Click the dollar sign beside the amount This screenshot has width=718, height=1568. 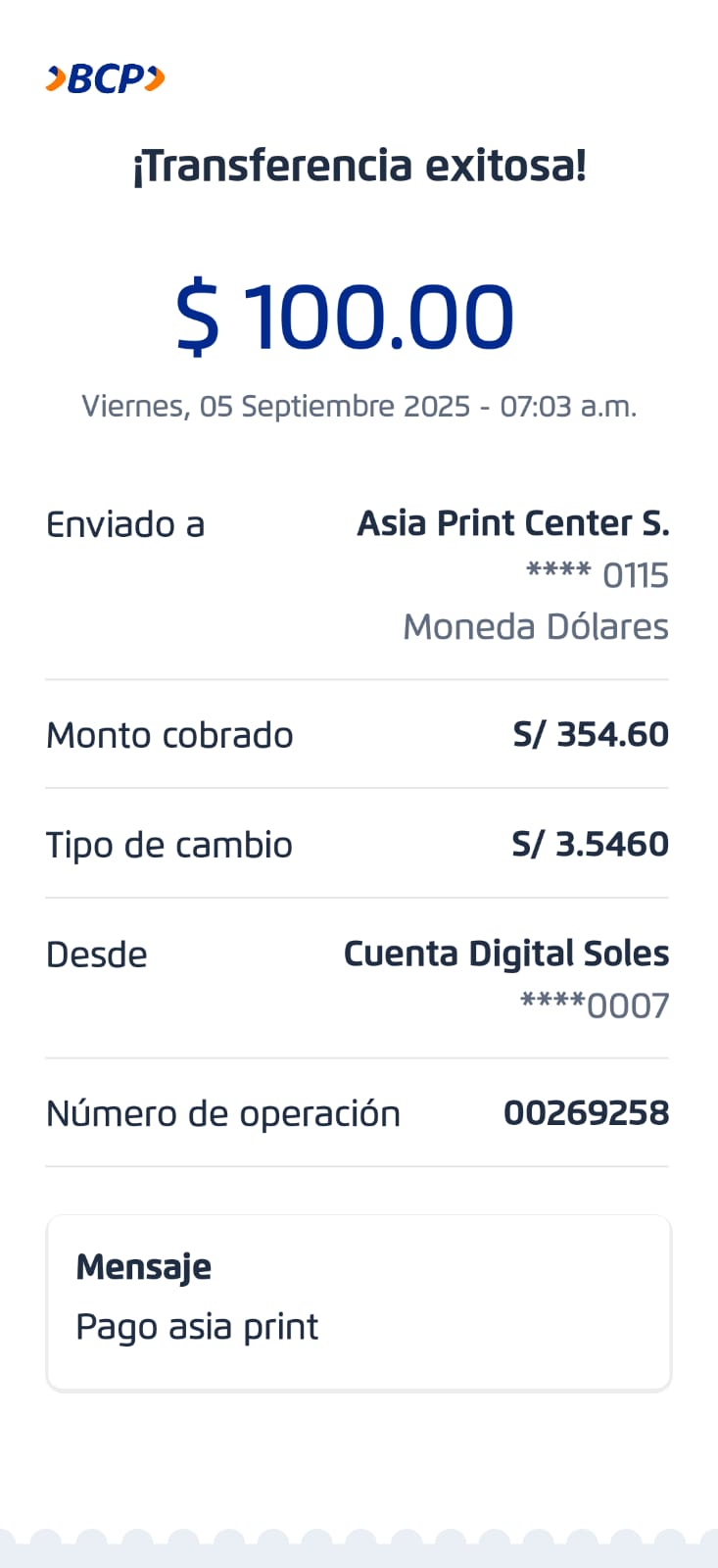197,317
